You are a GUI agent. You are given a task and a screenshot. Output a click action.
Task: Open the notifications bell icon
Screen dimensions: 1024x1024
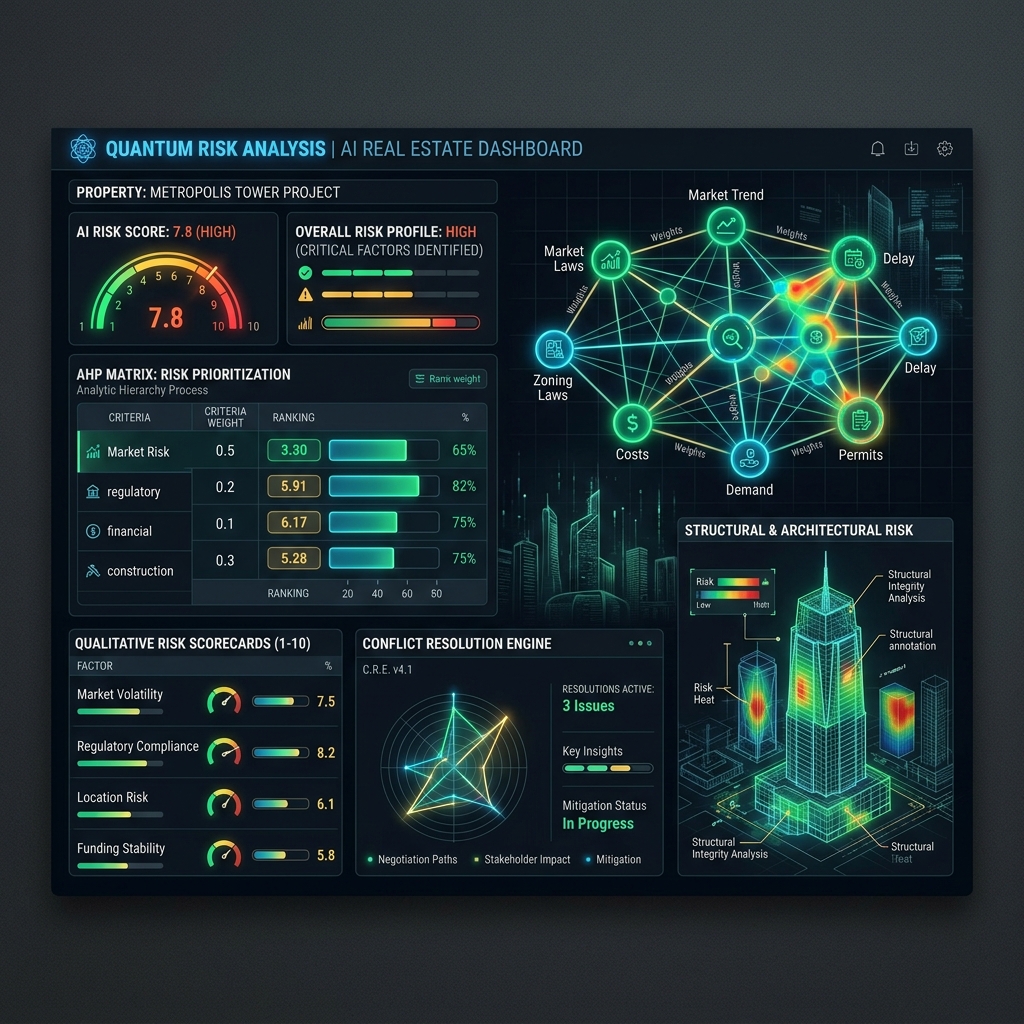point(878,149)
